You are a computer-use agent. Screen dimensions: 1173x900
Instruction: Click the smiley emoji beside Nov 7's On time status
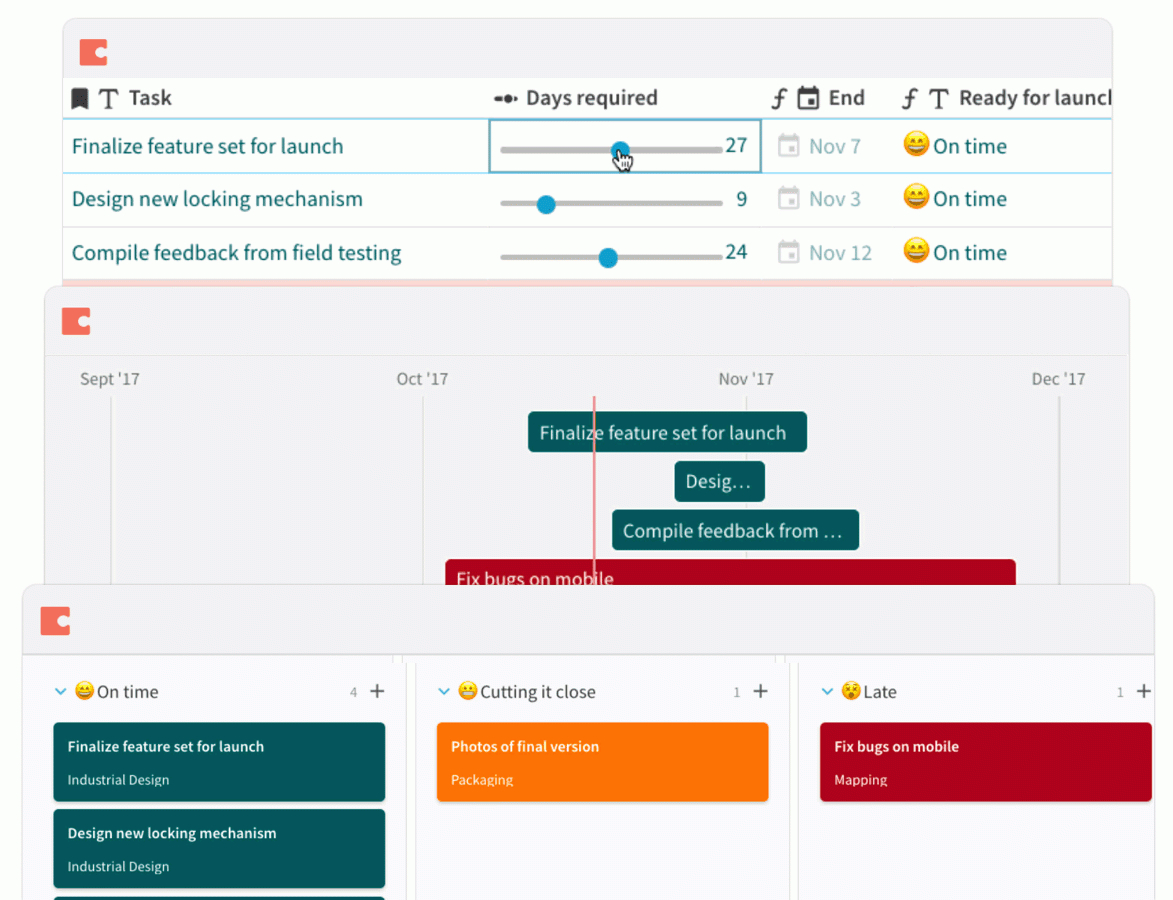tap(915, 145)
